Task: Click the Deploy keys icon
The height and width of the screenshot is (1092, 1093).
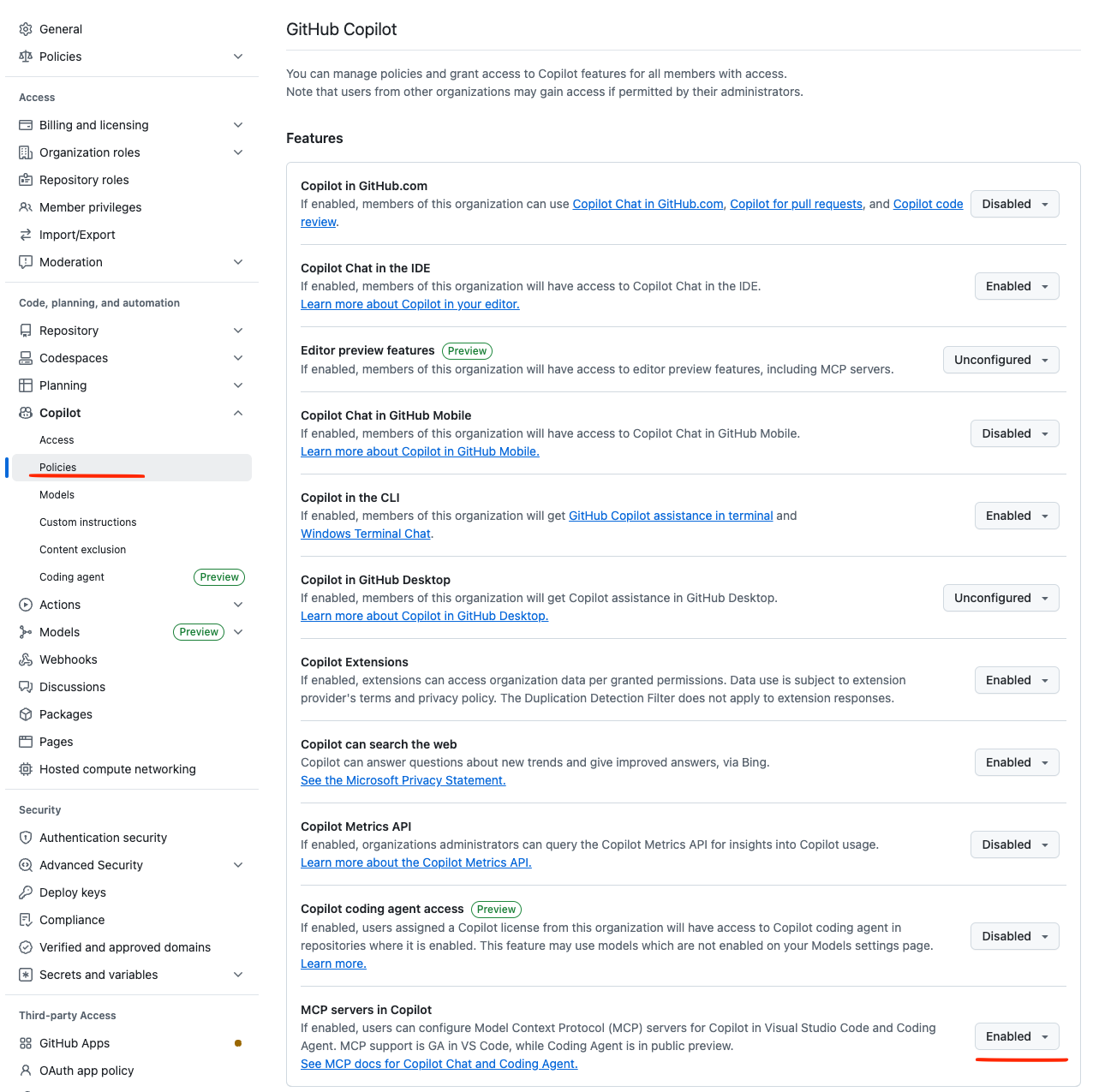Action: 26,892
